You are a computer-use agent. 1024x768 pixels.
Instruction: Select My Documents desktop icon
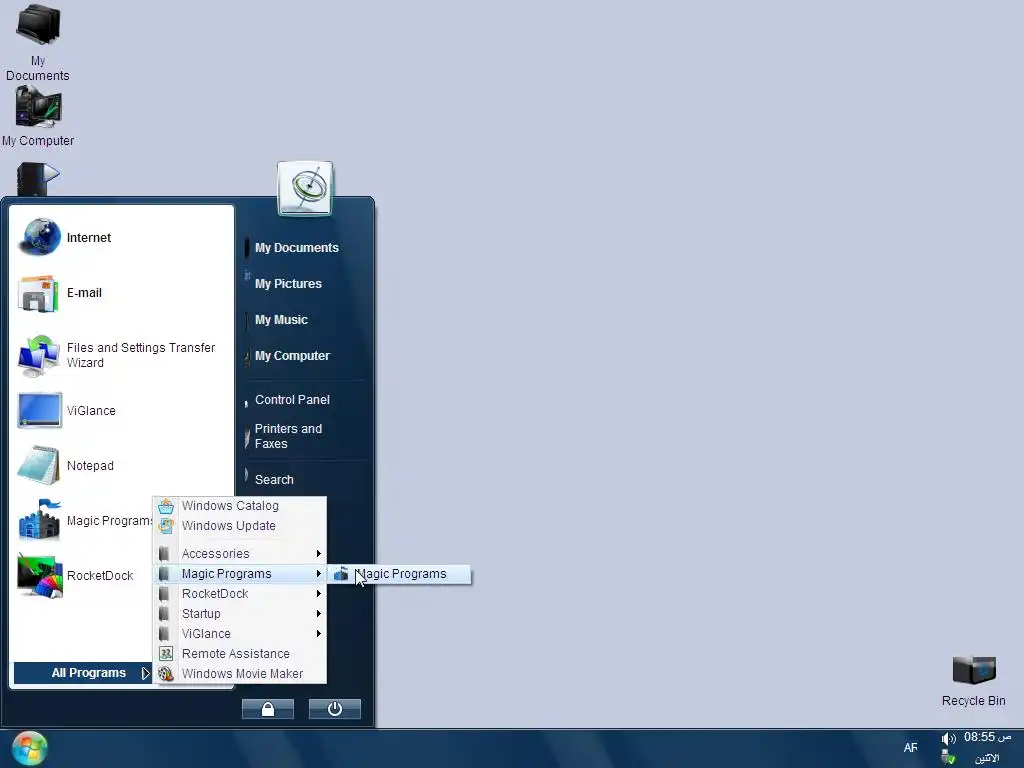click(x=38, y=42)
